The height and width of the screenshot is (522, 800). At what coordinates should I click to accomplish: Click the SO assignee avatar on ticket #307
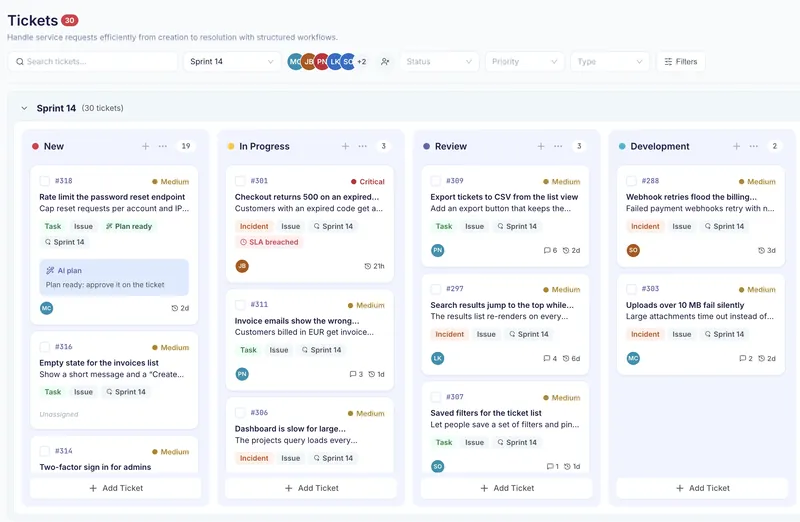pos(438,466)
